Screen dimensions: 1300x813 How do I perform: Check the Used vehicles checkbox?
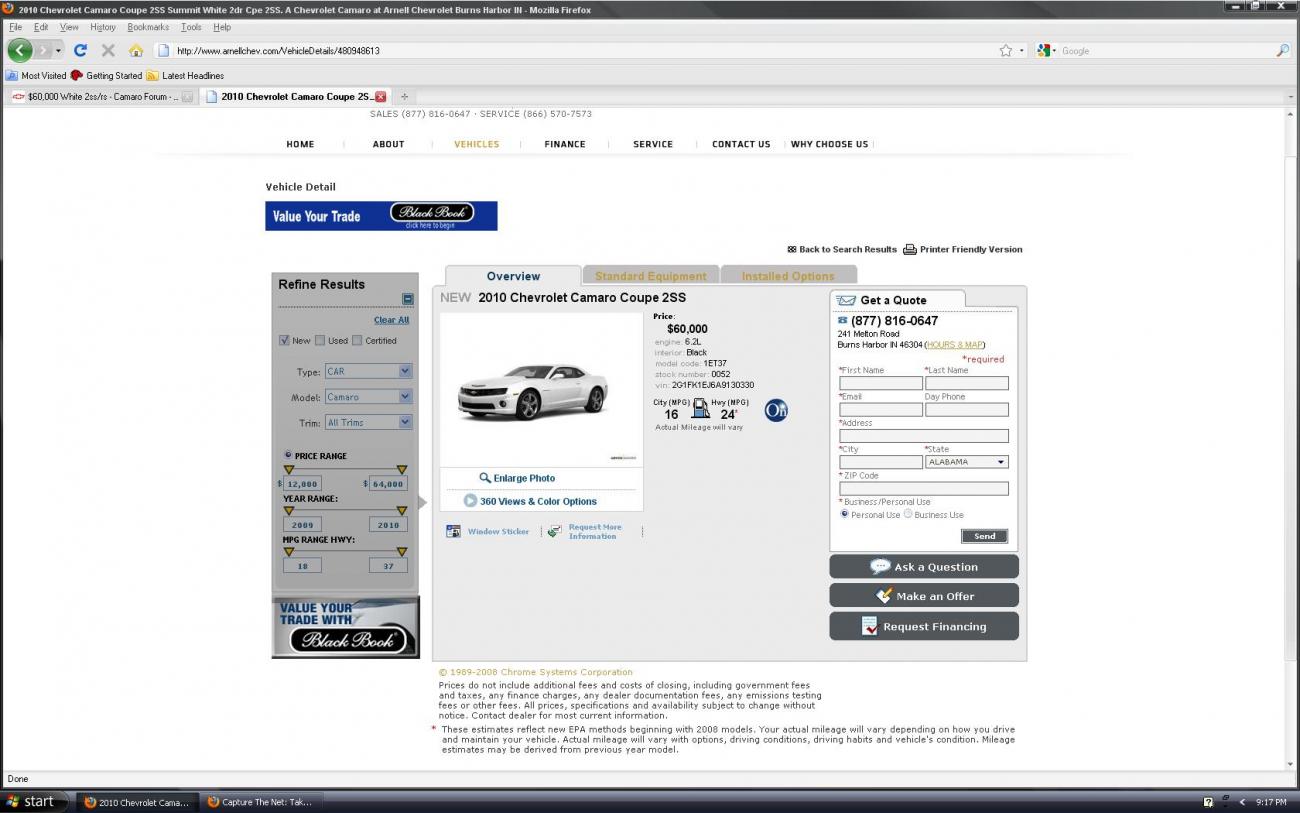[320, 340]
